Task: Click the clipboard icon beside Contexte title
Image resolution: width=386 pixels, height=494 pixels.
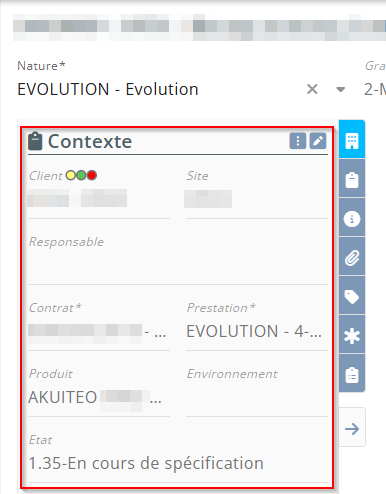Action: pyautogui.click(x=35, y=141)
